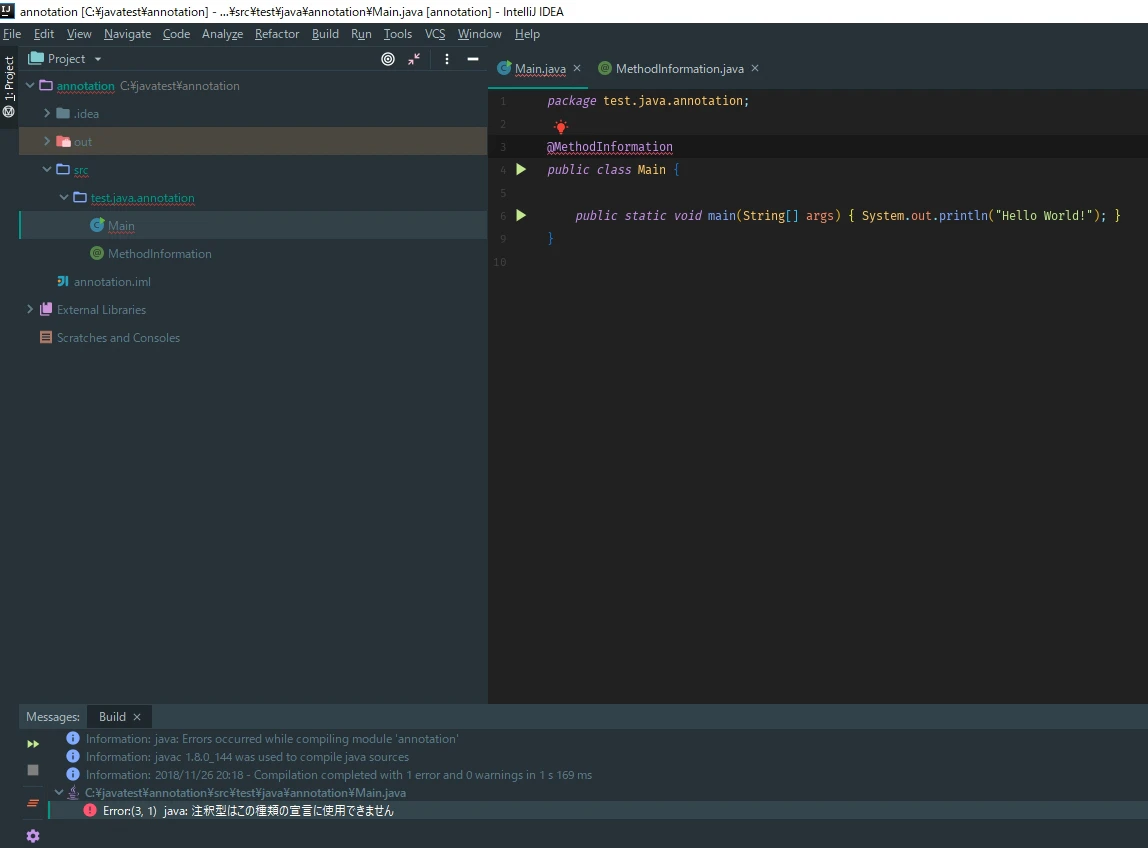Switch to MethodInformation.java tab
Screen dimensions: 1148x848
tap(679, 69)
